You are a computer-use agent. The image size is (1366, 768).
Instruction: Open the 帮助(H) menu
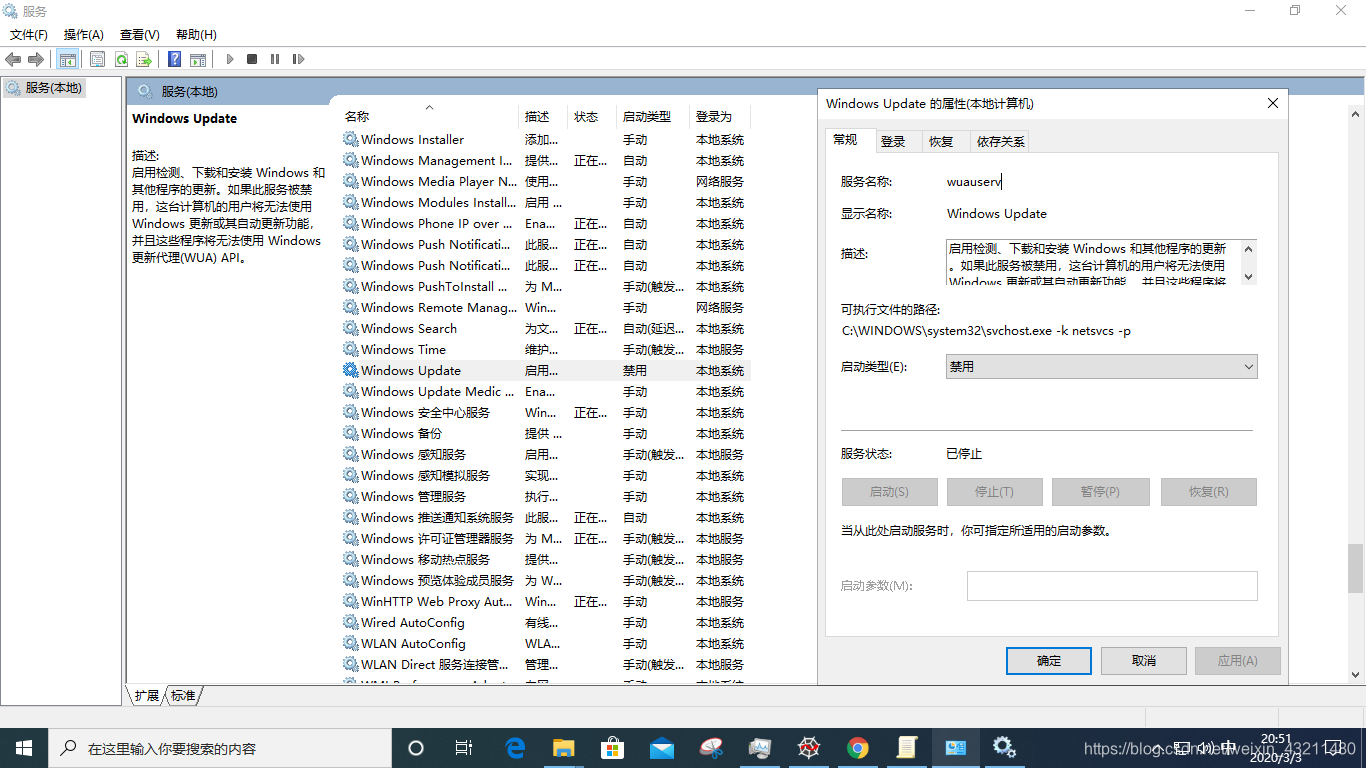(x=195, y=34)
